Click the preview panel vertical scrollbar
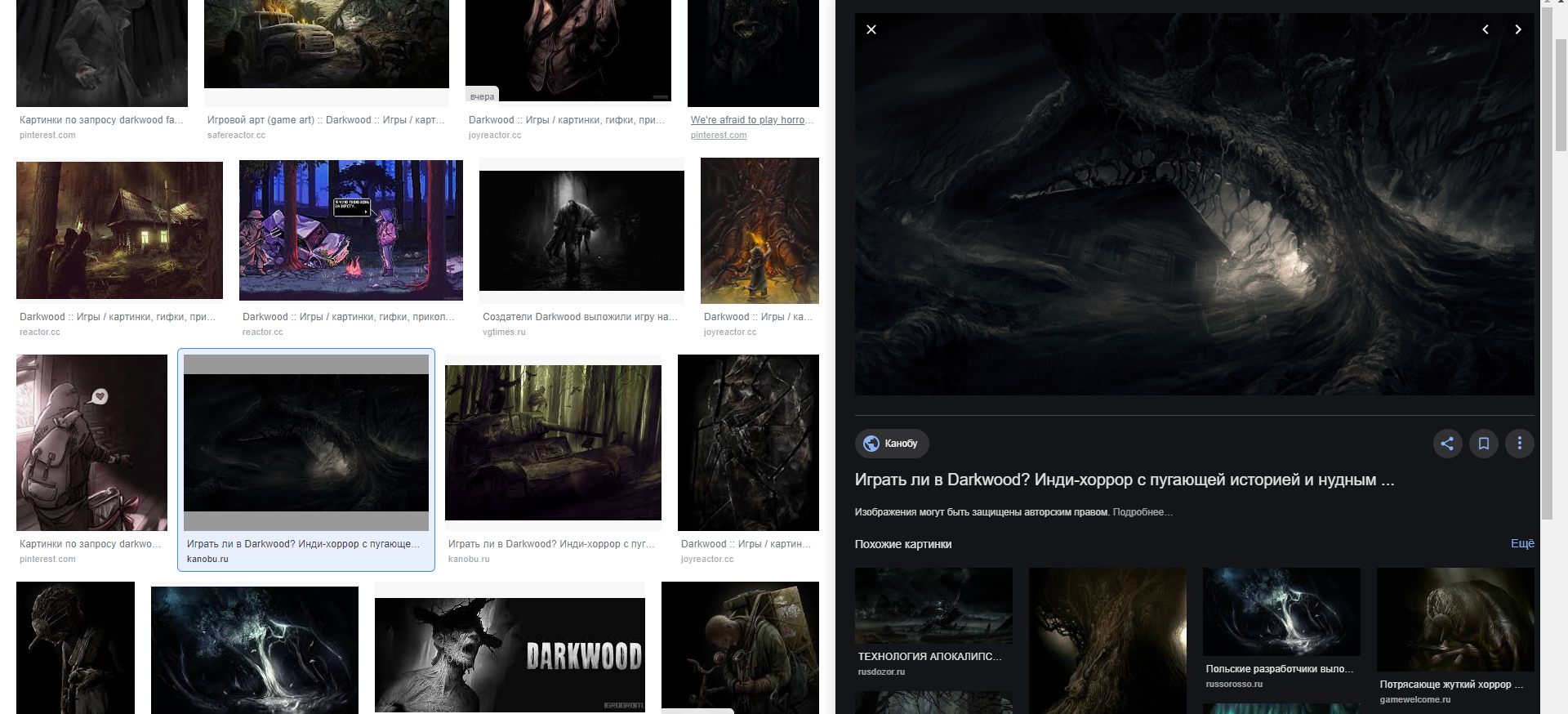Image resolution: width=1568 pixels, height=714 pixels. pos(1547,261)
